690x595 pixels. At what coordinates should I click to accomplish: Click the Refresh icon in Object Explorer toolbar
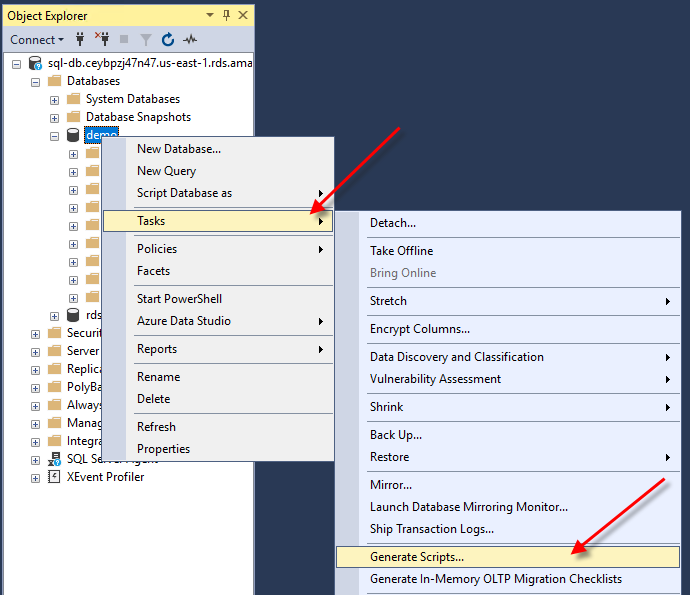click(x=168, y=40)
